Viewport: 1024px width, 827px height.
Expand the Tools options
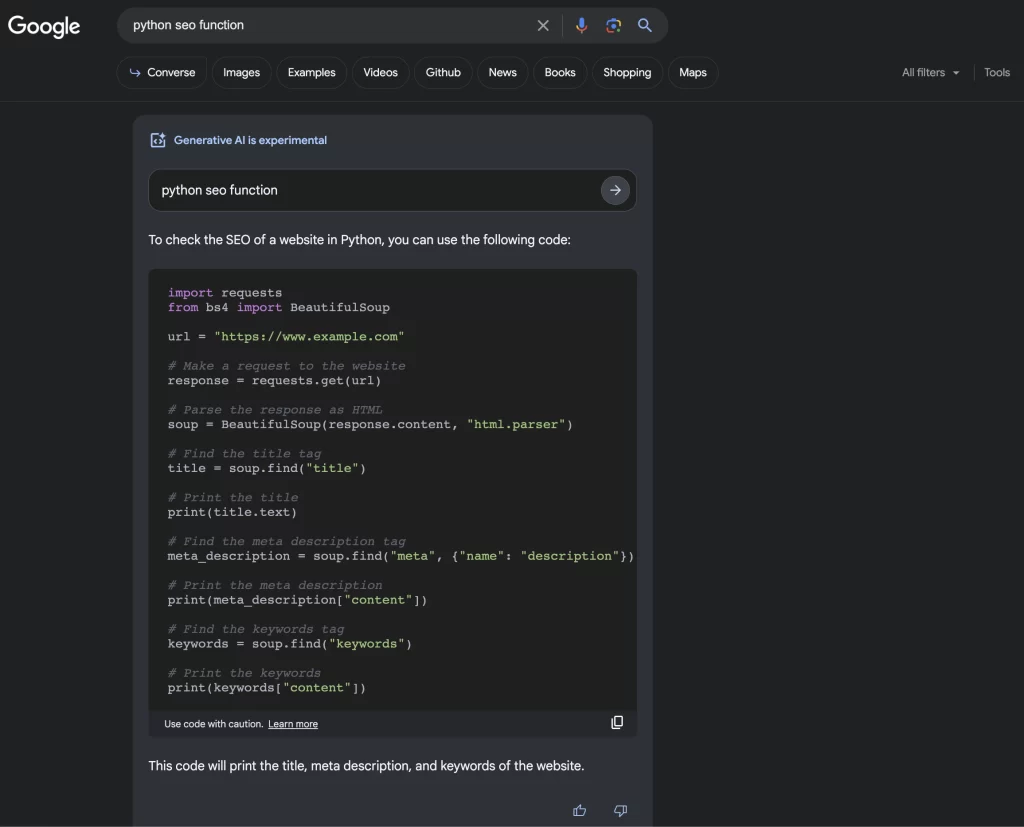tap(996, 72)
